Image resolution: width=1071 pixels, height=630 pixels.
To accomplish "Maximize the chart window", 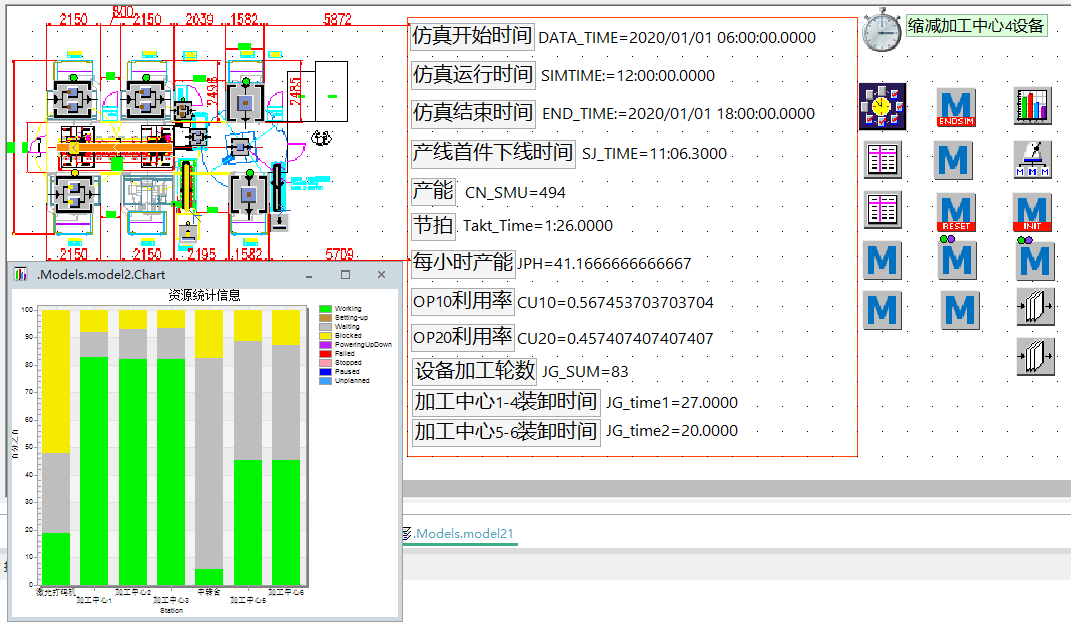I will point(345,274).
